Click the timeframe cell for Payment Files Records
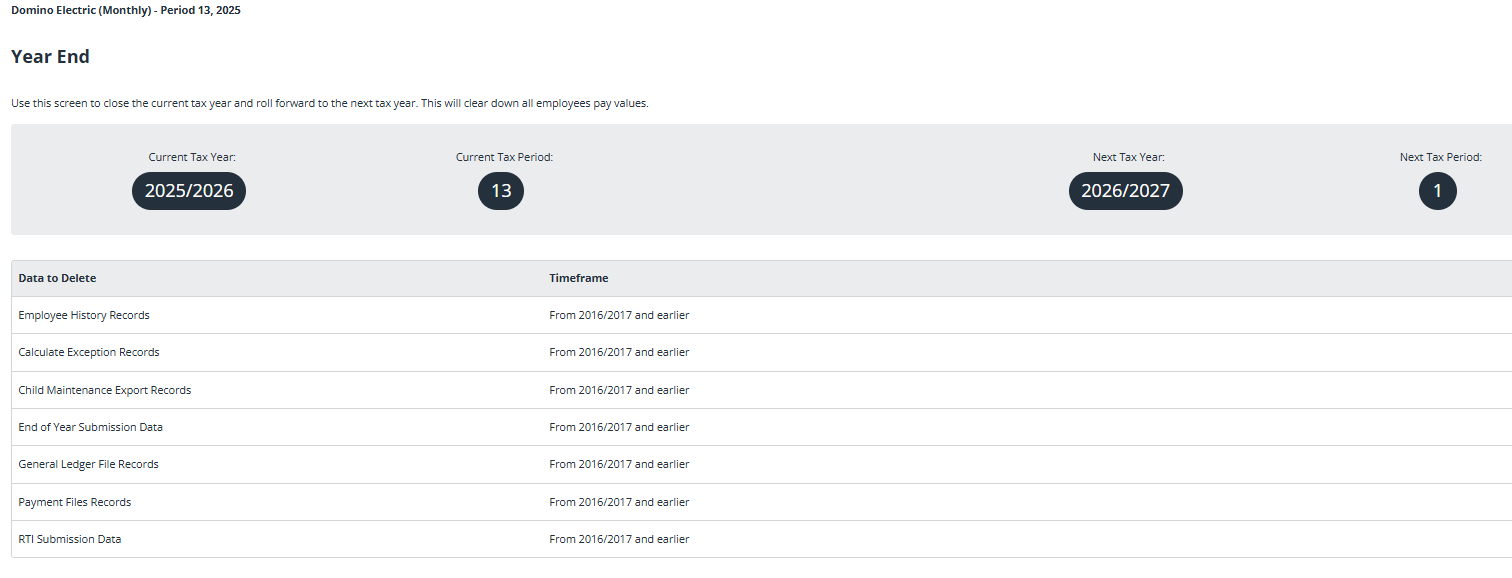Viewport: 1512px width, 578px height. 619,502
